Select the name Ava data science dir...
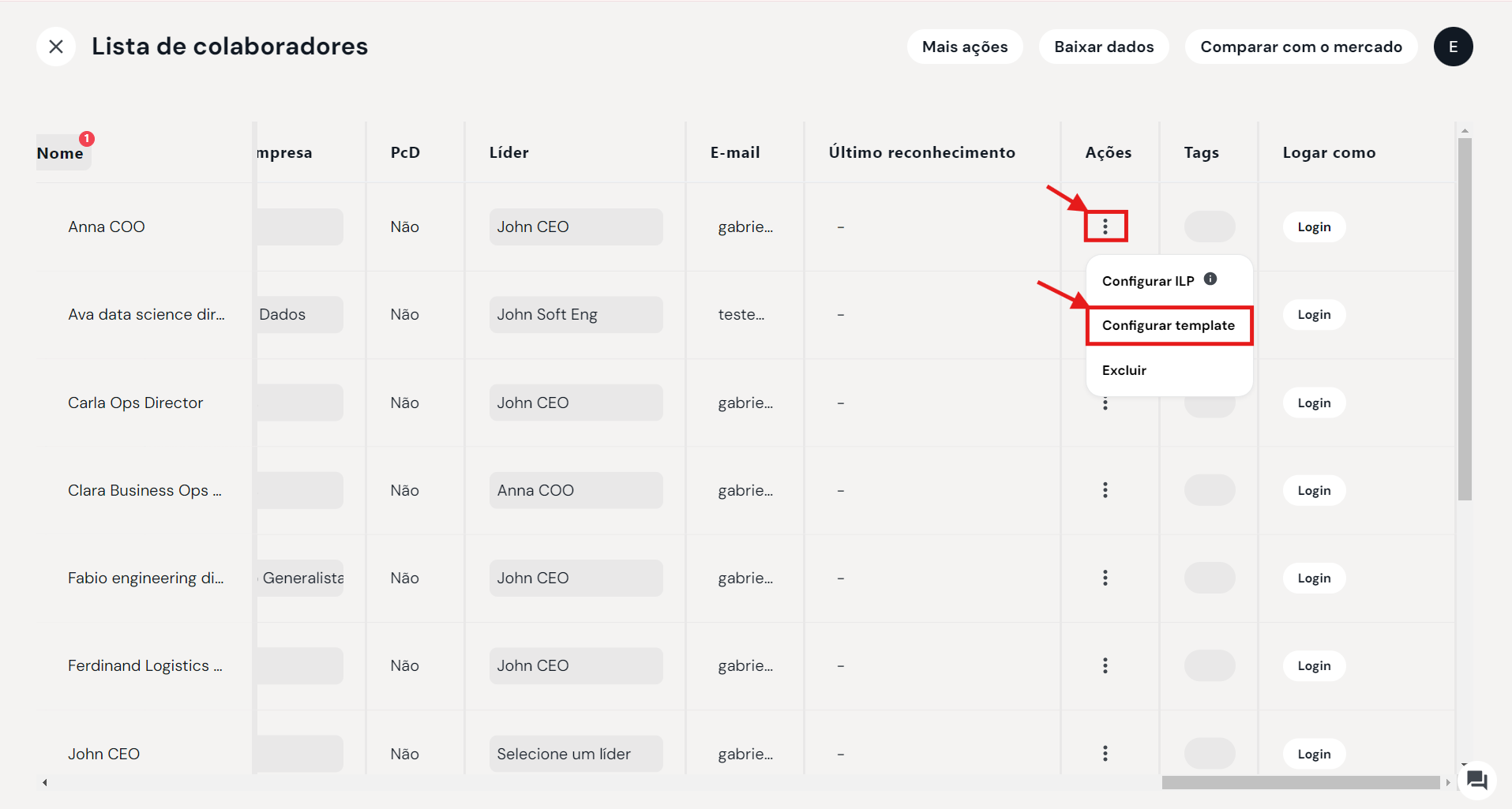 coord(146,314)
